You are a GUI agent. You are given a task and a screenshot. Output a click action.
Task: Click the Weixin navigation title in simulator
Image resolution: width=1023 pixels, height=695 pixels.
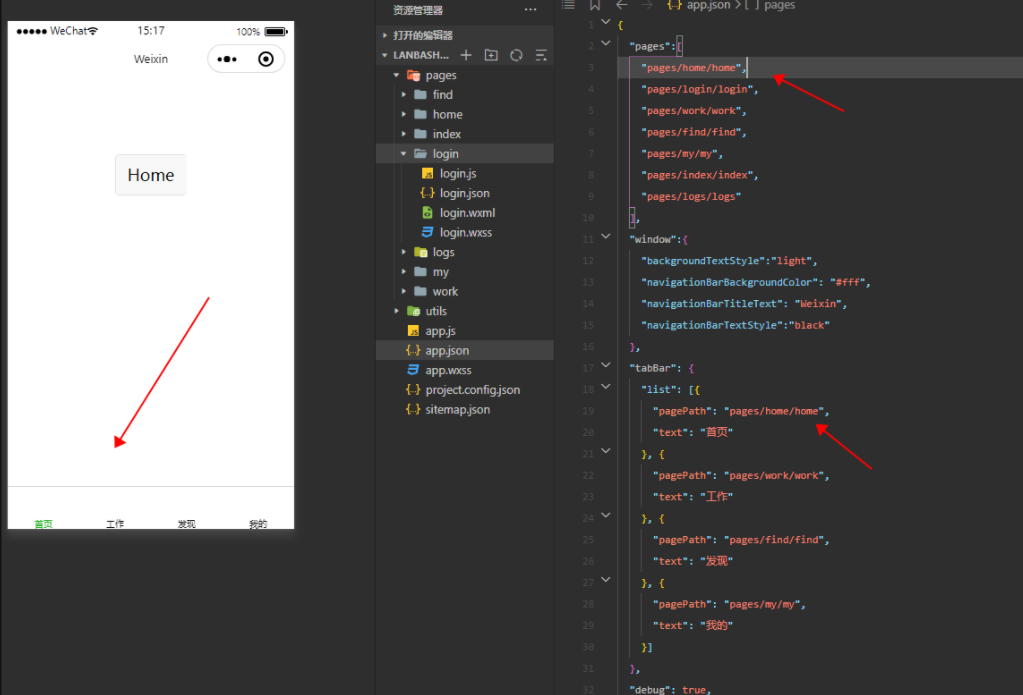[x=151, y=59]
